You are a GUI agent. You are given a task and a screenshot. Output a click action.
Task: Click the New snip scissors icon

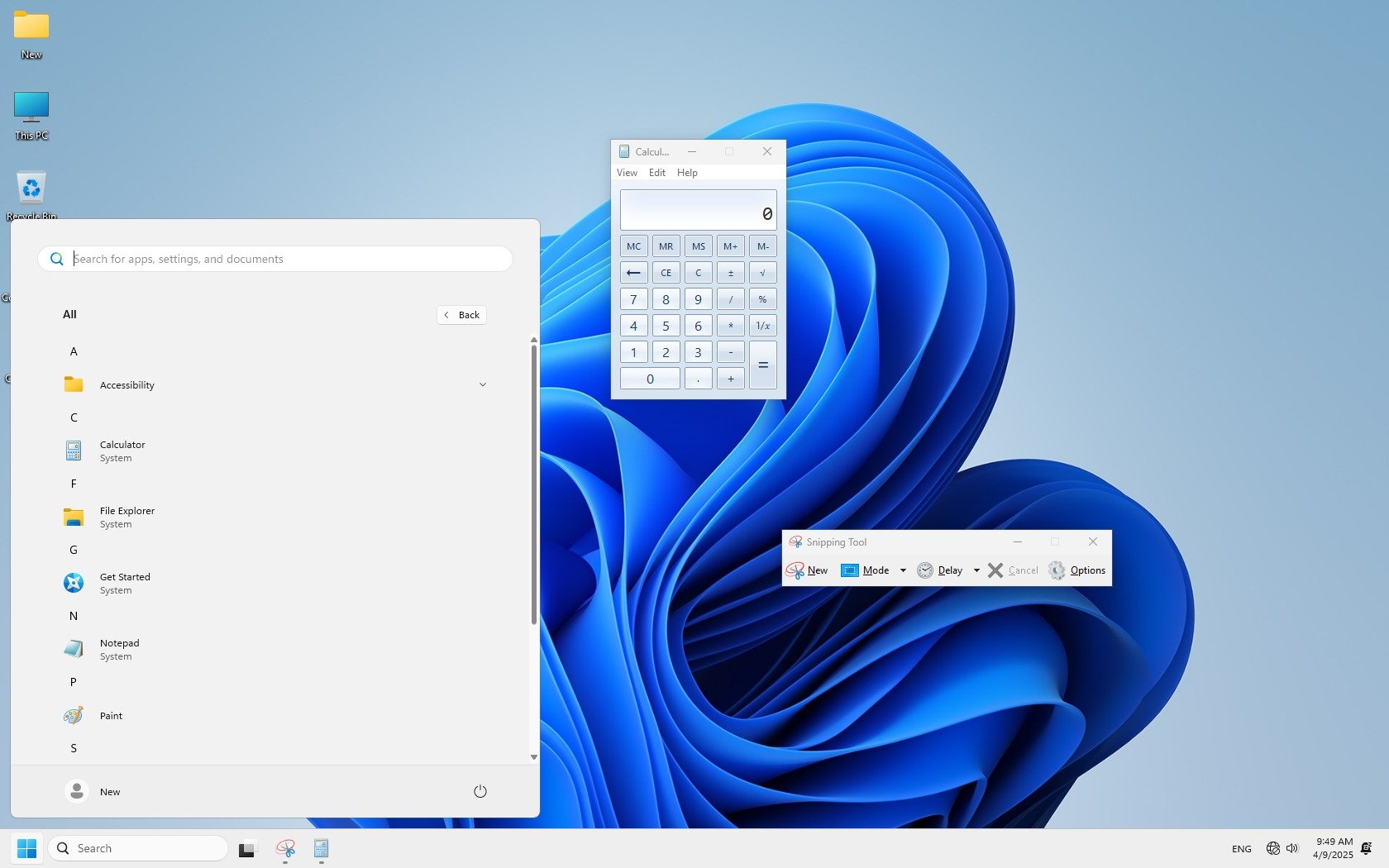(x=795, y=570)
